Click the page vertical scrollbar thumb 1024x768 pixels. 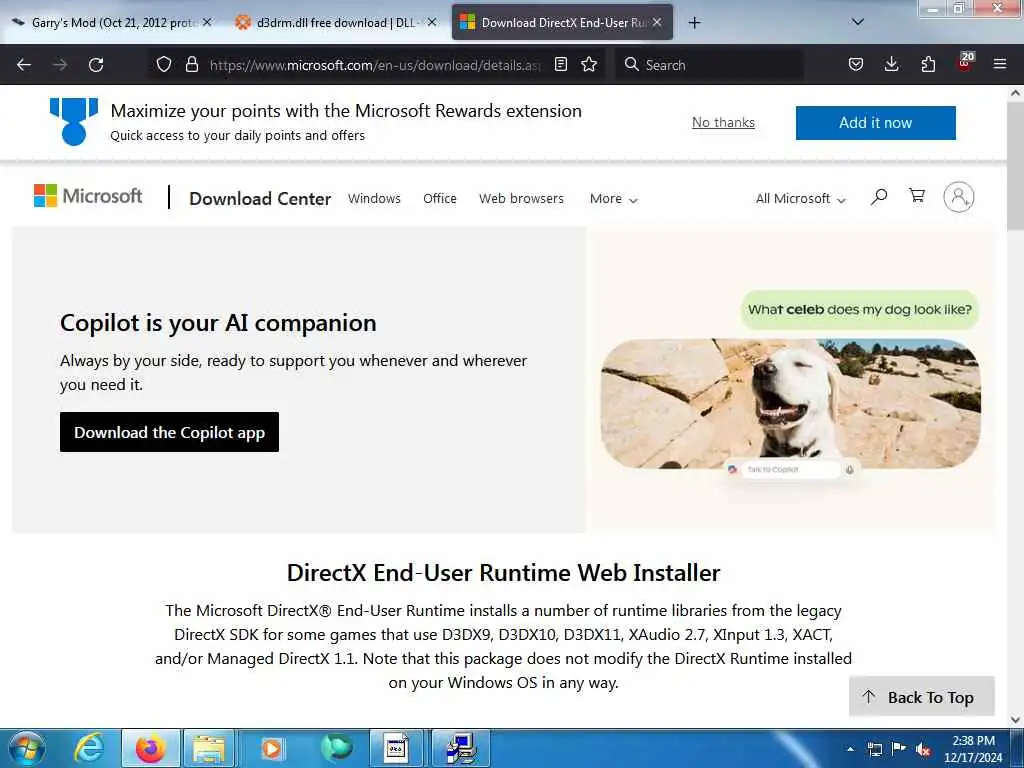click(x=1015, y=165)
